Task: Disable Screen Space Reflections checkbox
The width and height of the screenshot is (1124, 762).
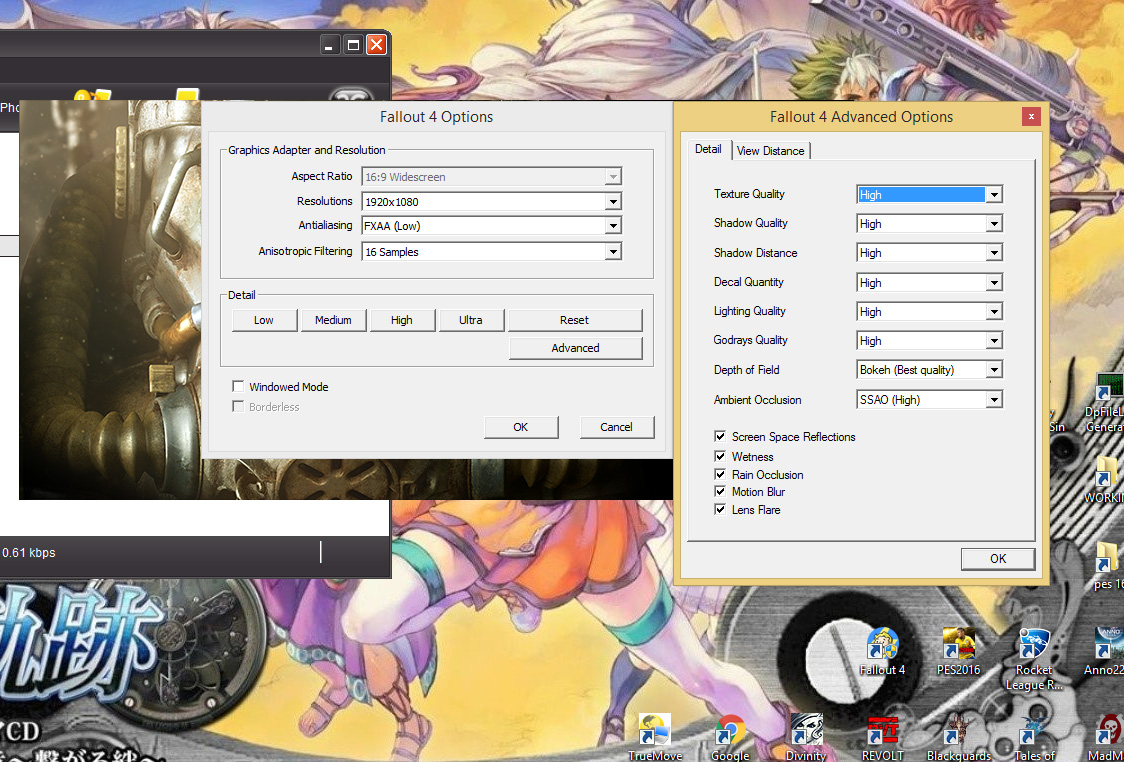Action: click(x=720, y=437)
